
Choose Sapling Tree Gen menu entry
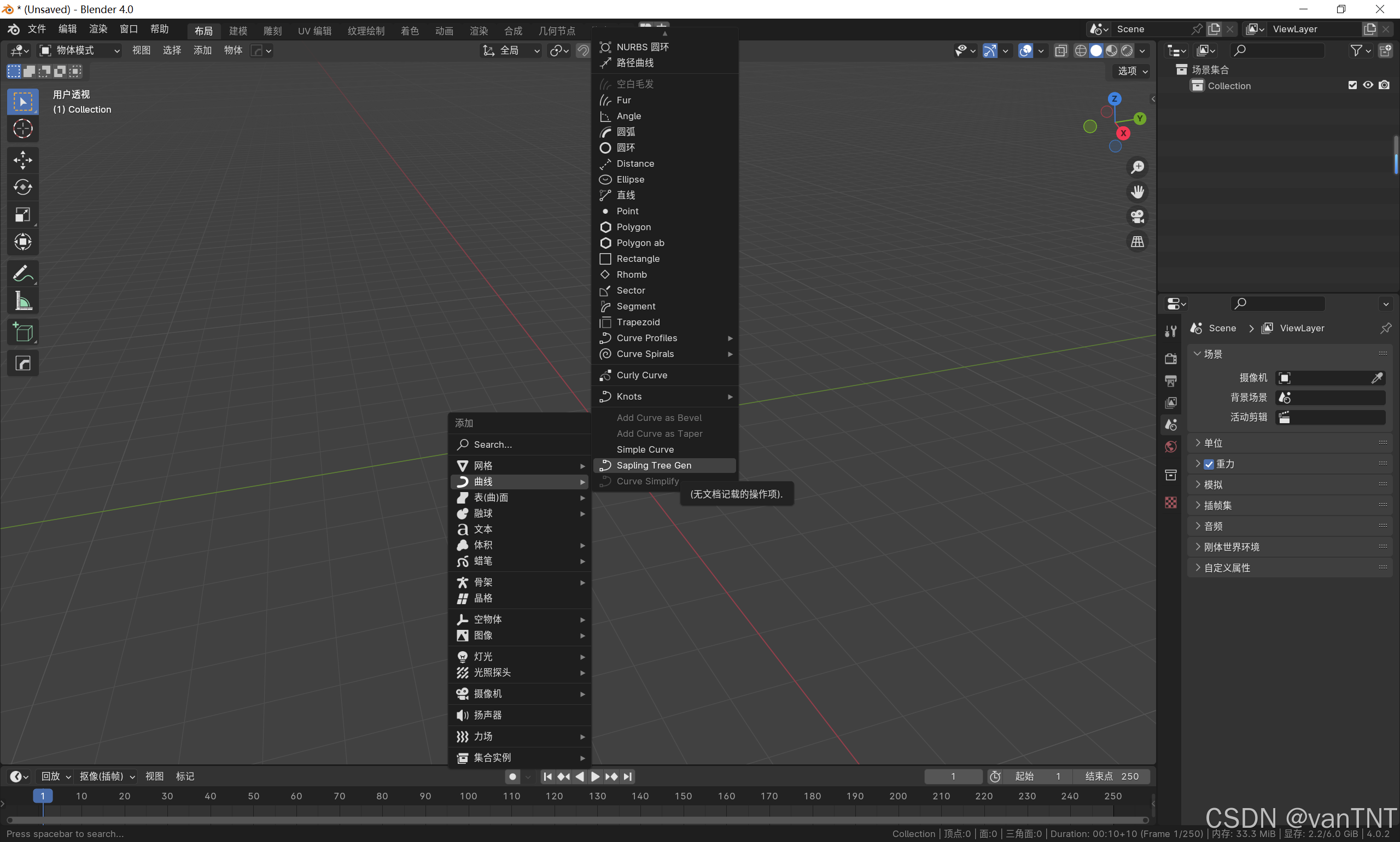tap(654, 465)
